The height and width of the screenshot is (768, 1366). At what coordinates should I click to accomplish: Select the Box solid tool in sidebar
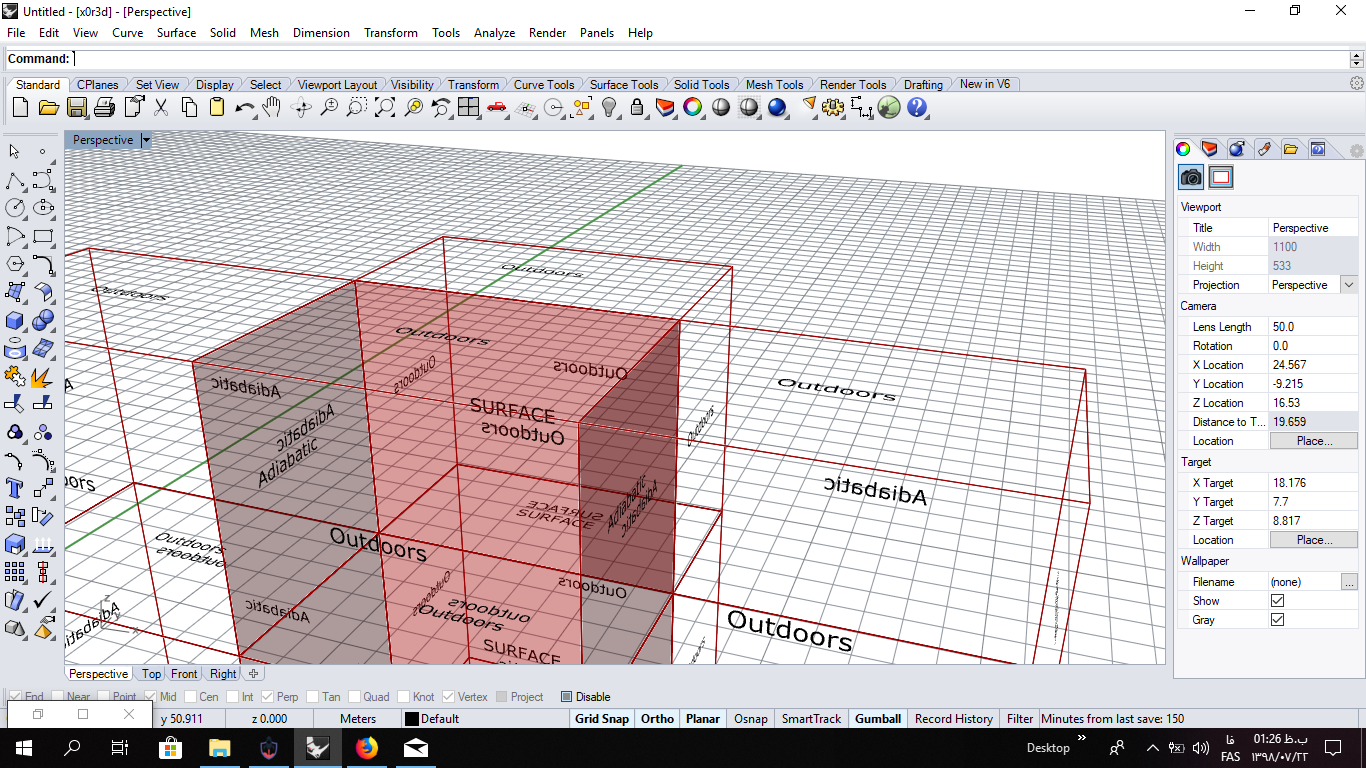click(15, 321)
